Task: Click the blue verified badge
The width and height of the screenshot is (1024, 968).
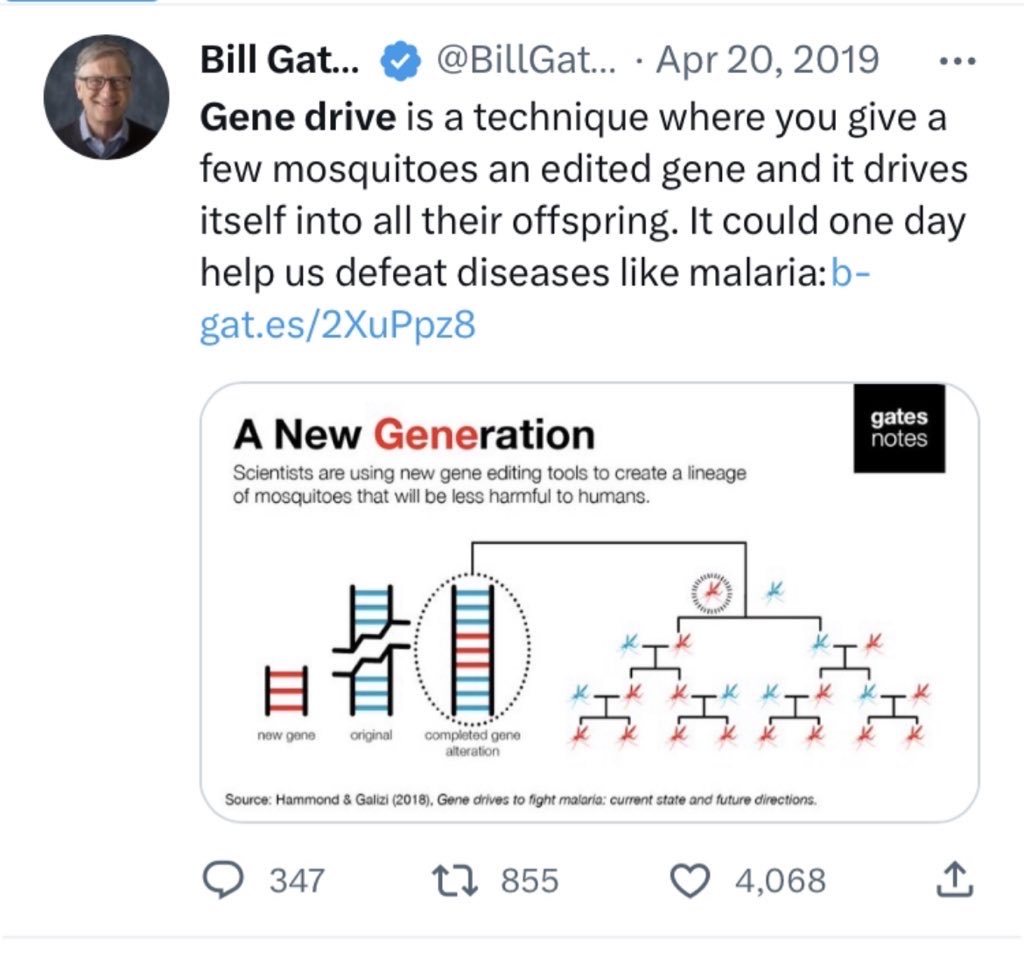Action: pos(400,62)
